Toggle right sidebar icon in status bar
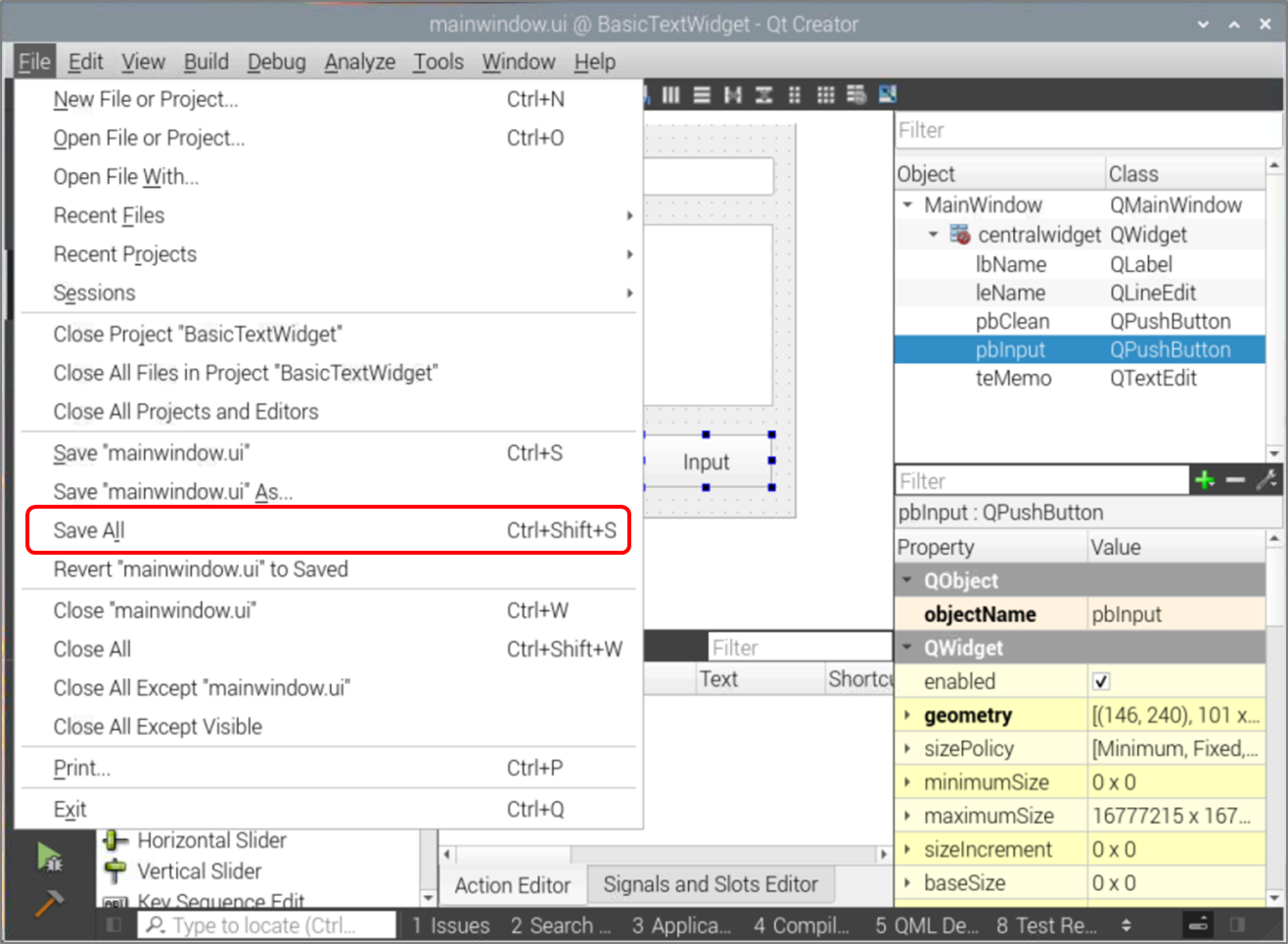Screen dimensions: 1288x944 (1238, 924)
